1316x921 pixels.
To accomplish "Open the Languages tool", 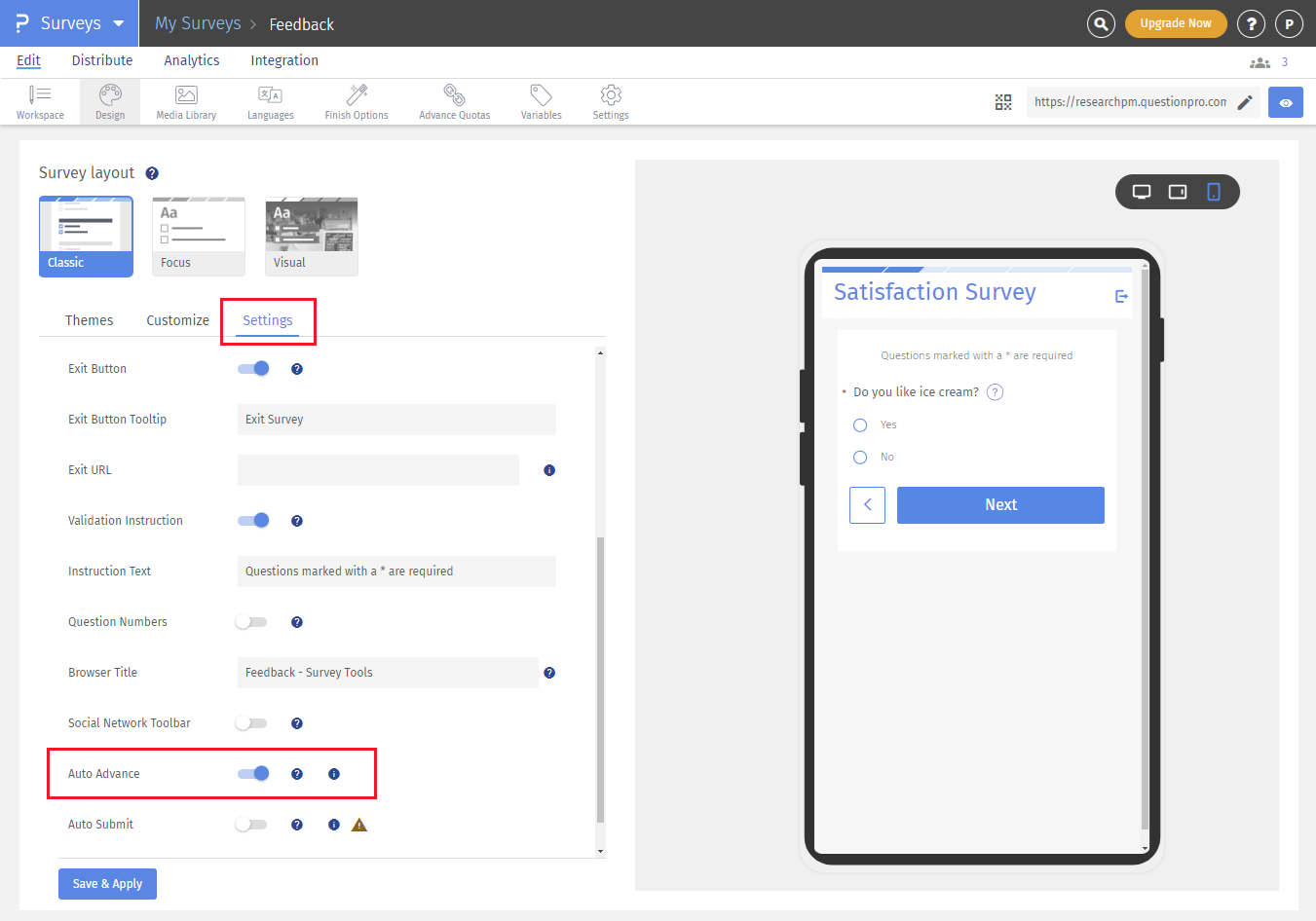I will coord(270,101).
